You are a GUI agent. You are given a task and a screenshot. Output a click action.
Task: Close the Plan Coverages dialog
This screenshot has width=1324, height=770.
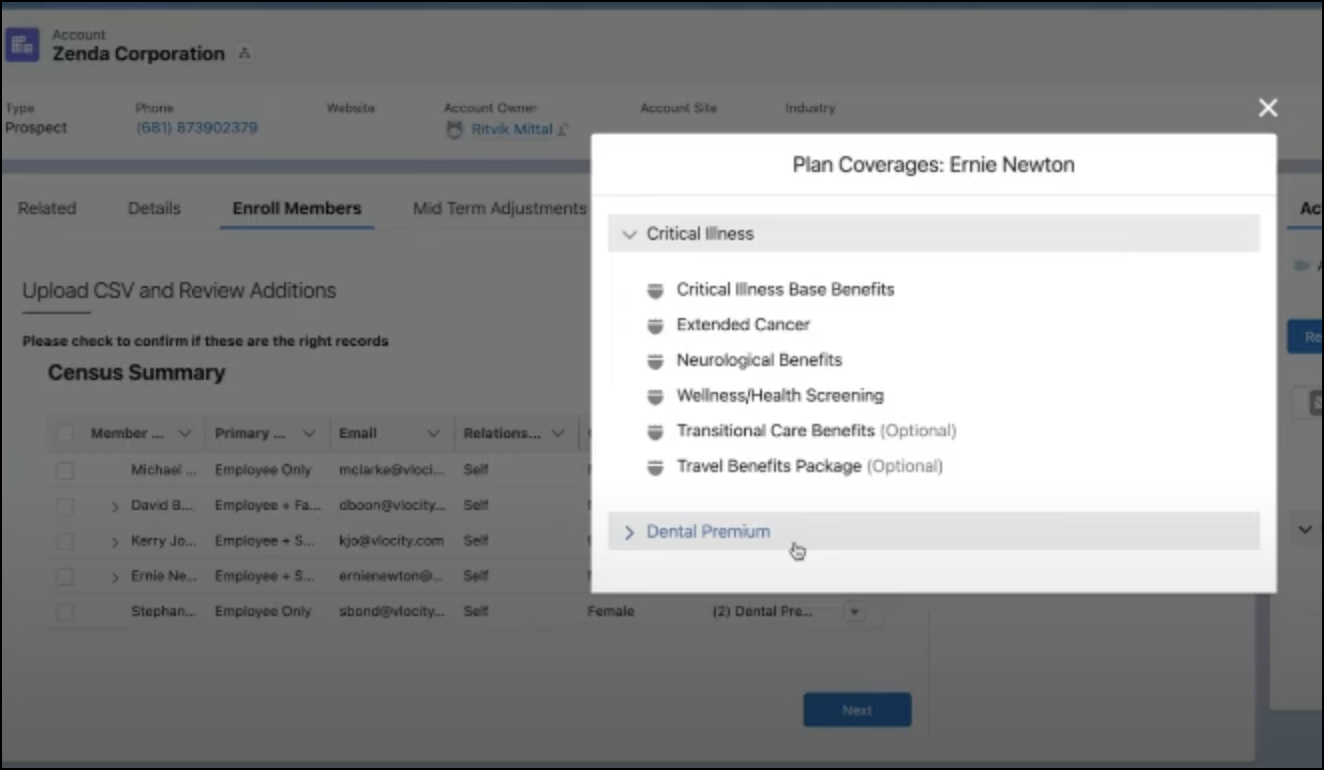tap(1268, 108)
